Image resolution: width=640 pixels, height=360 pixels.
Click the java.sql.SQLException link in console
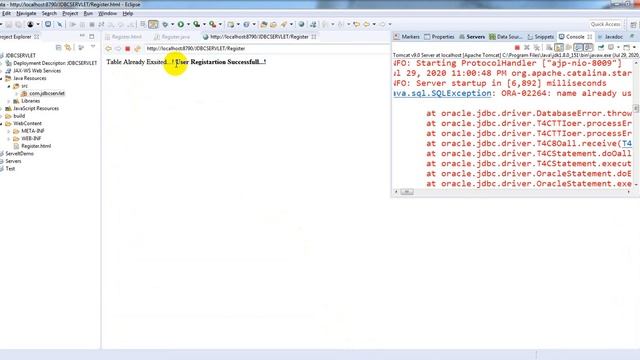pos(442,93)
